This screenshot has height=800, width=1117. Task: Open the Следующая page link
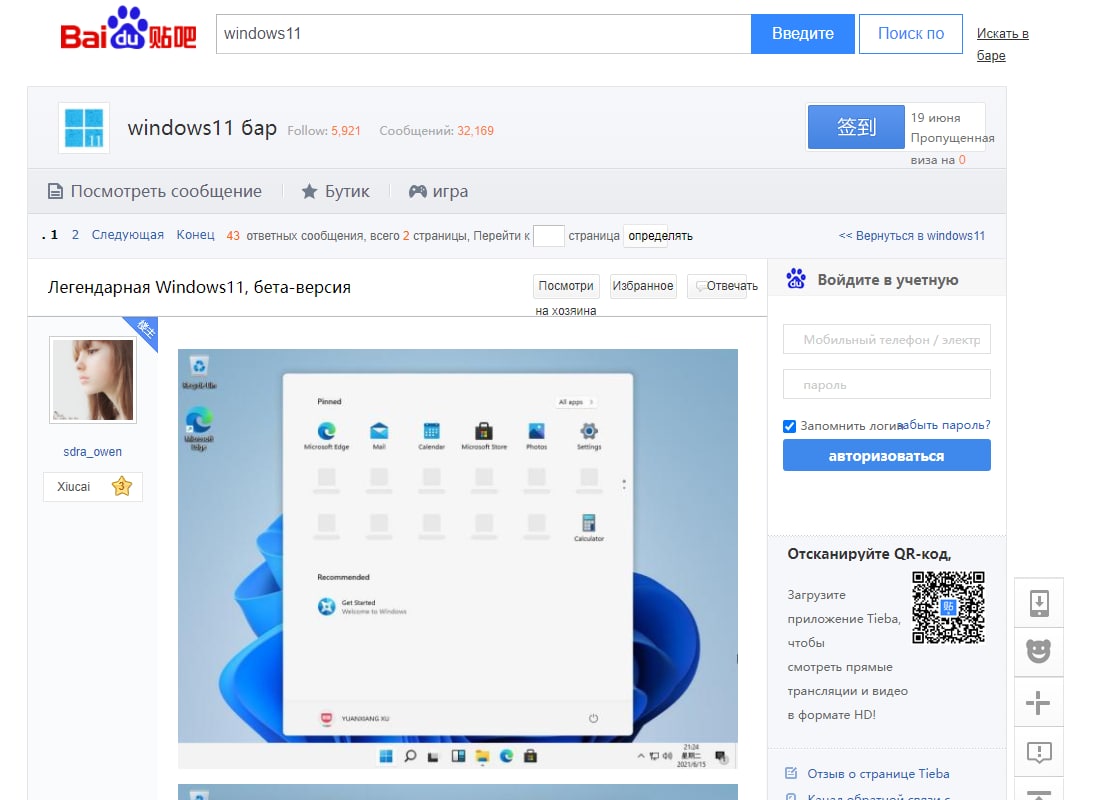tap(128, 235)
